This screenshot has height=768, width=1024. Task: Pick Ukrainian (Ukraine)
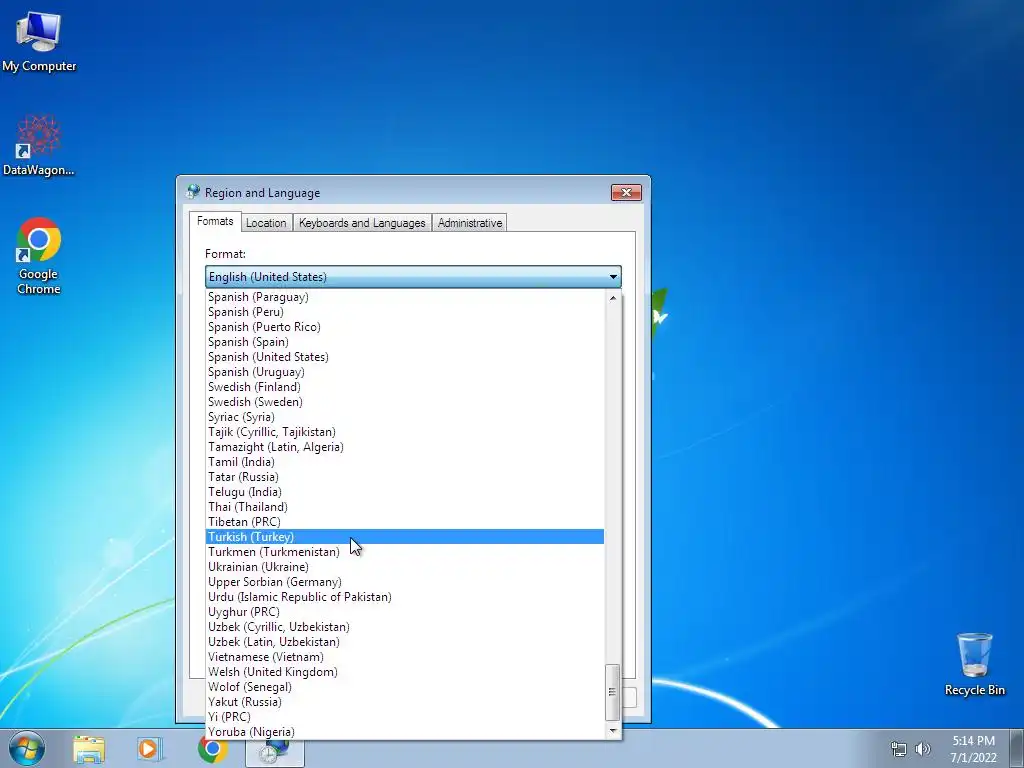[405, 568]
